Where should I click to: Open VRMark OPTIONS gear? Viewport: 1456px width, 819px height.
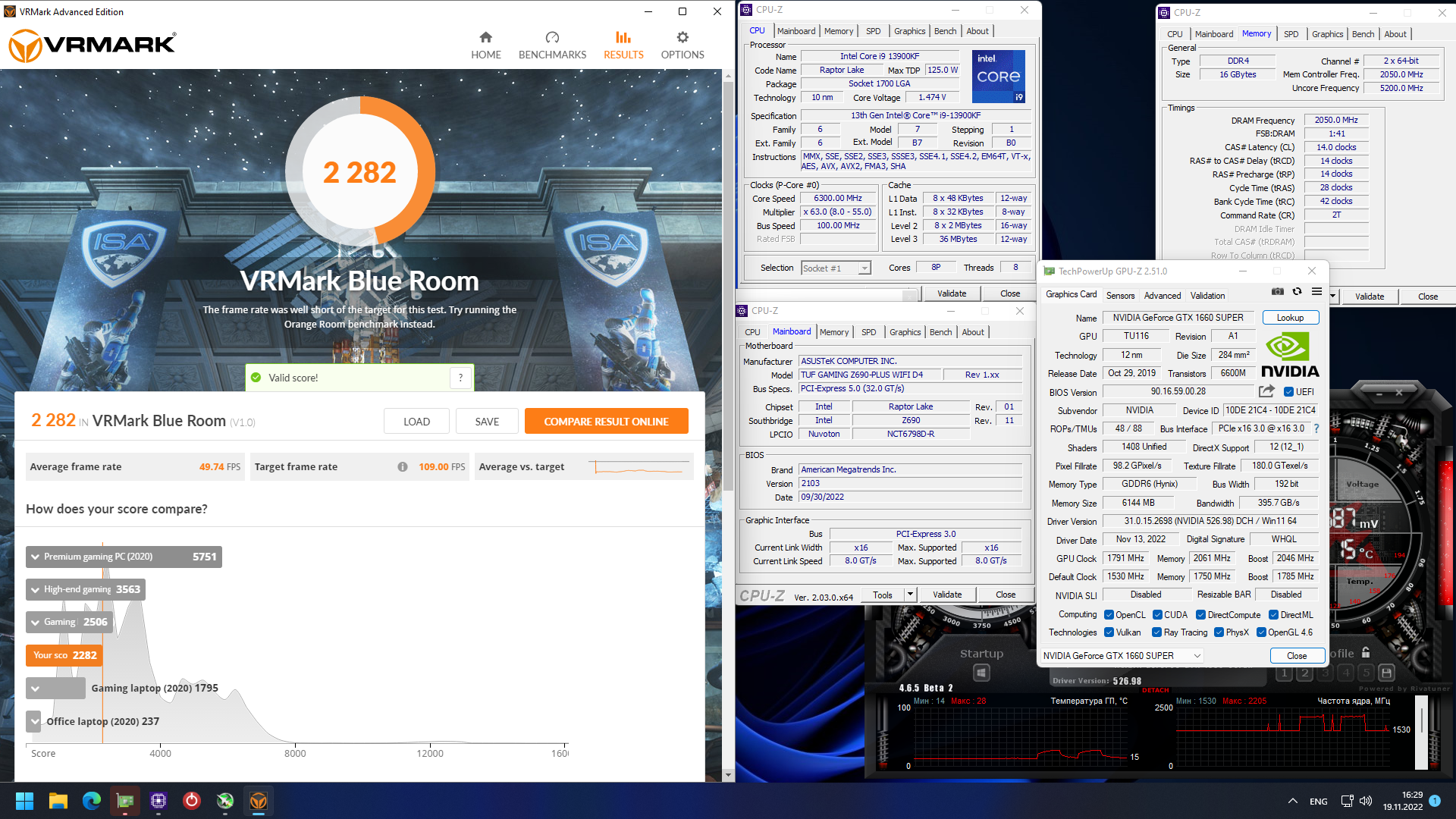coord(682,45)
